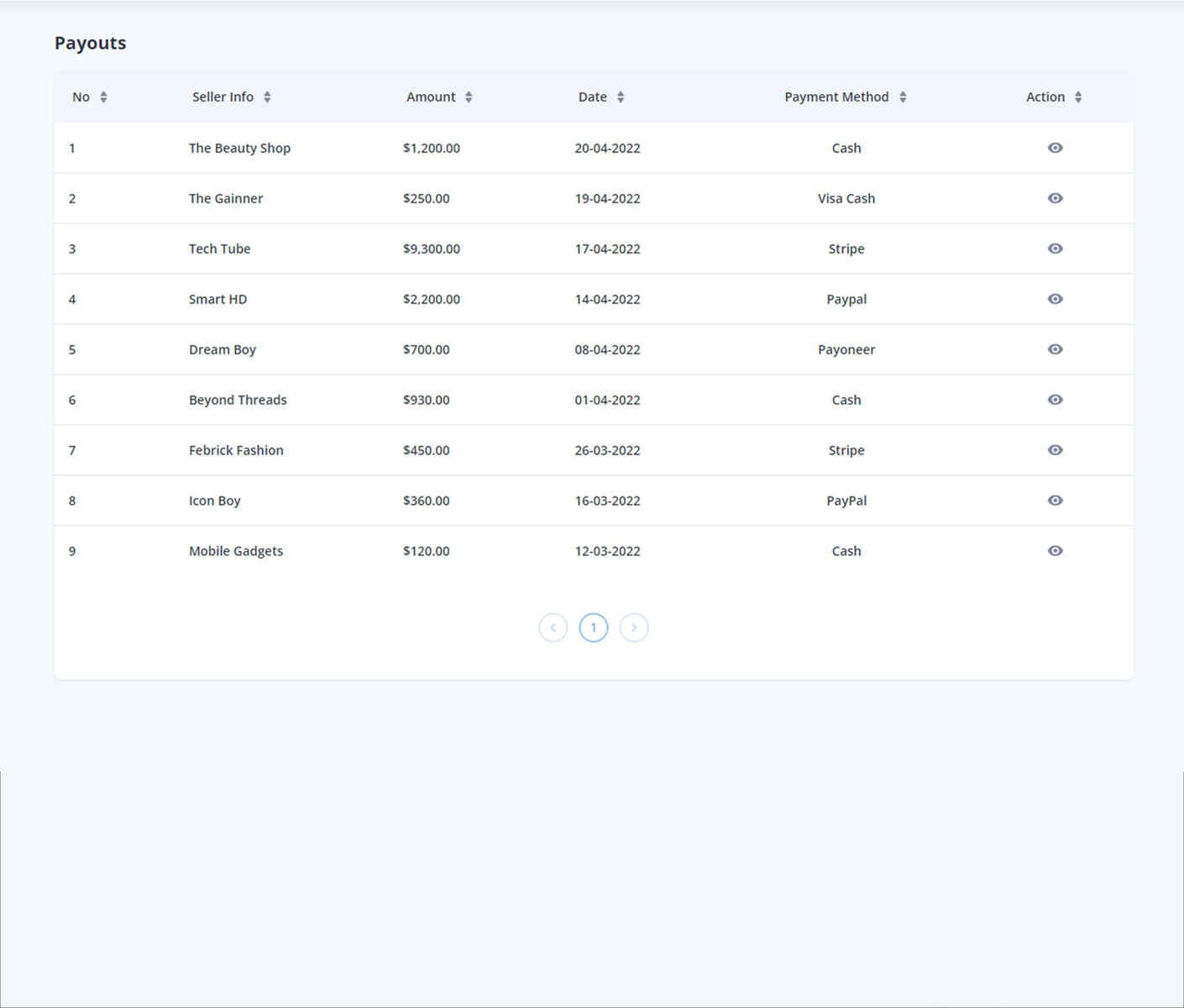Go to next page arrow
The width and height of the screenshot is (1184, 1008).
(x=634, y=627)
